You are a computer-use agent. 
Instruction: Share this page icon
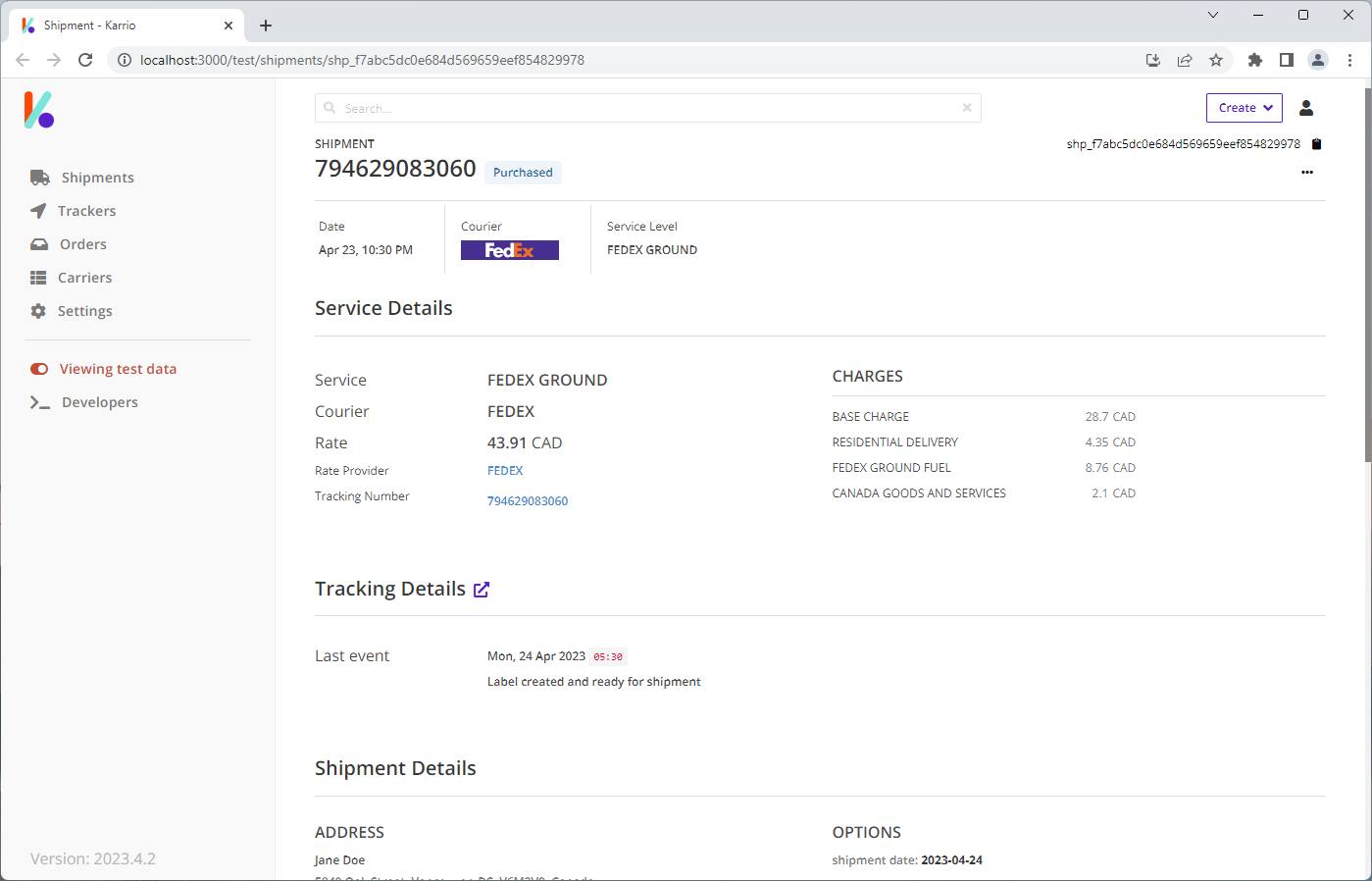[x=1185, y=60]
